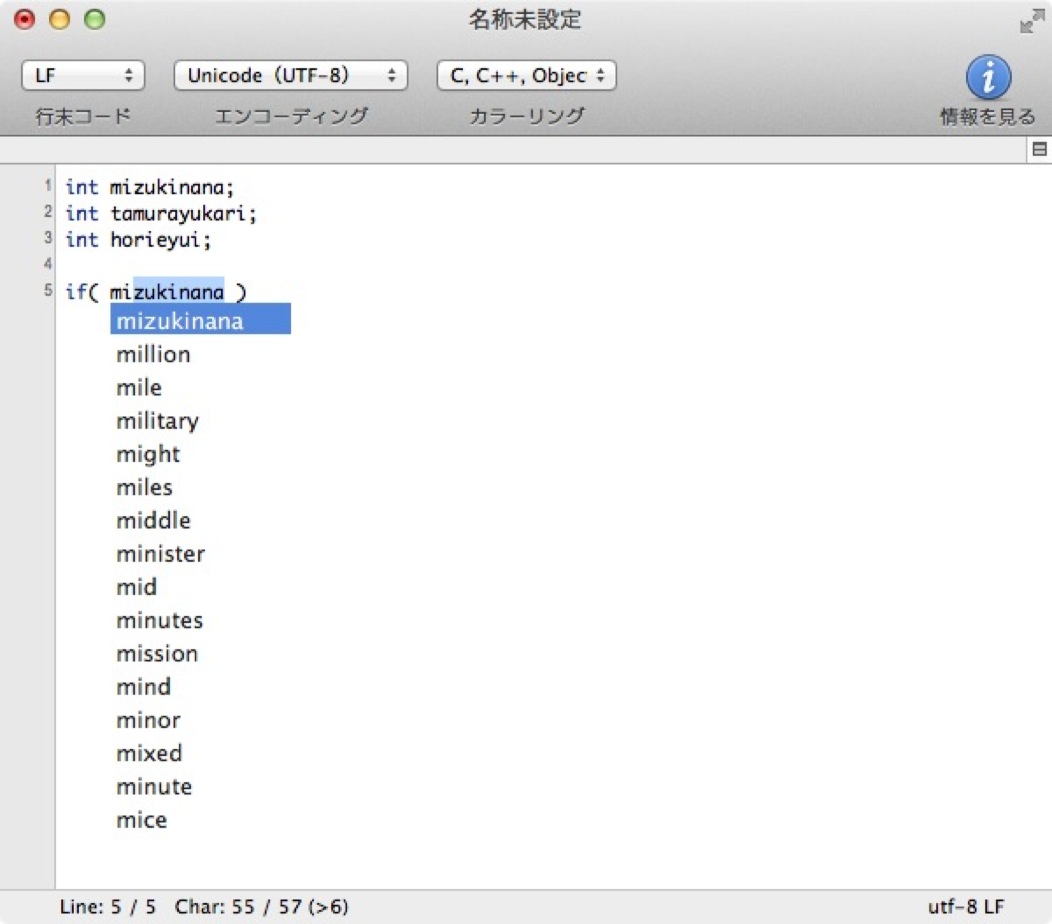
Task: Open the C, C++, Objec coloring dropdown
Action: [527, 75]
